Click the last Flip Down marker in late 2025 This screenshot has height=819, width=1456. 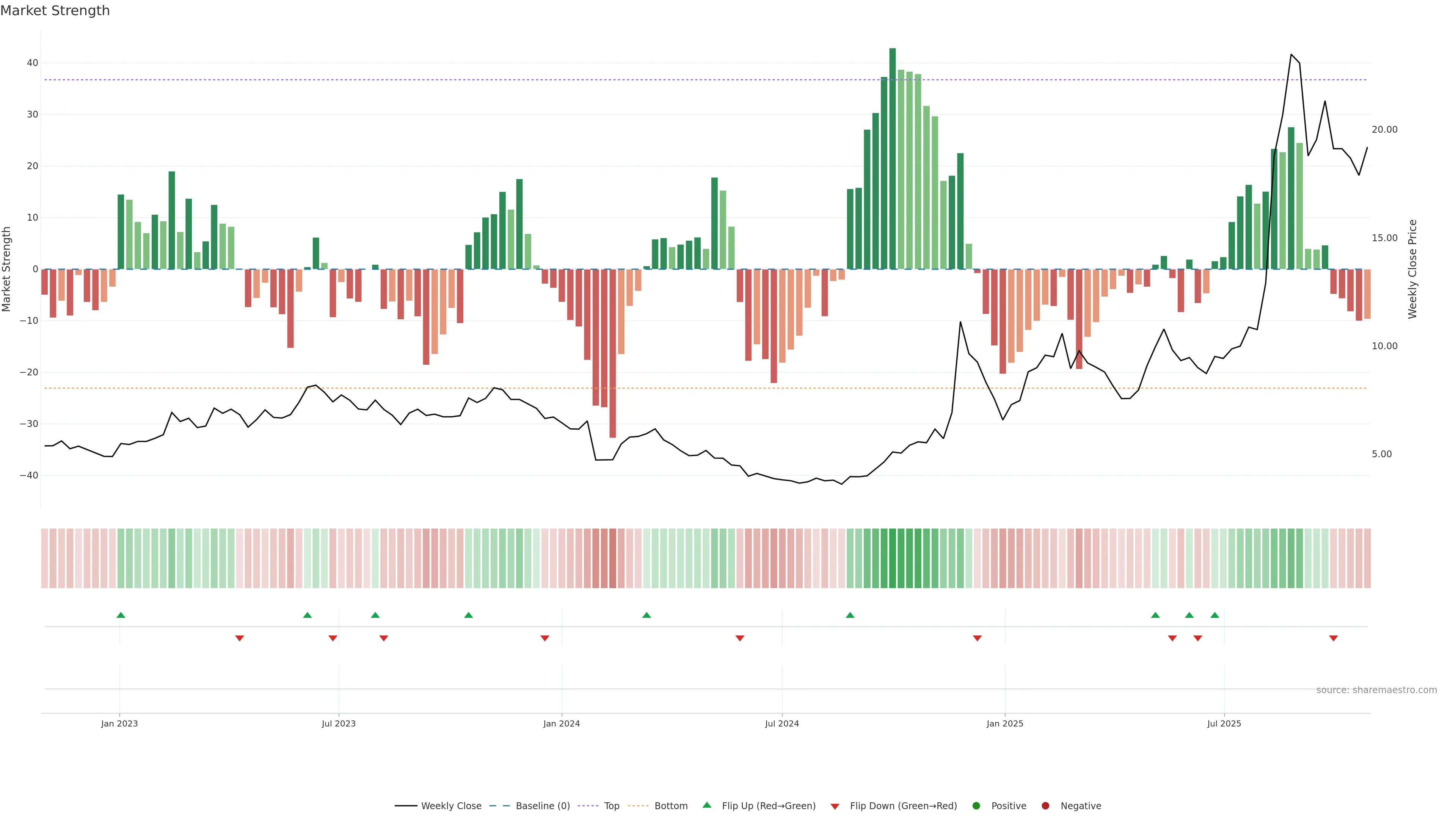coord(1334,638)
